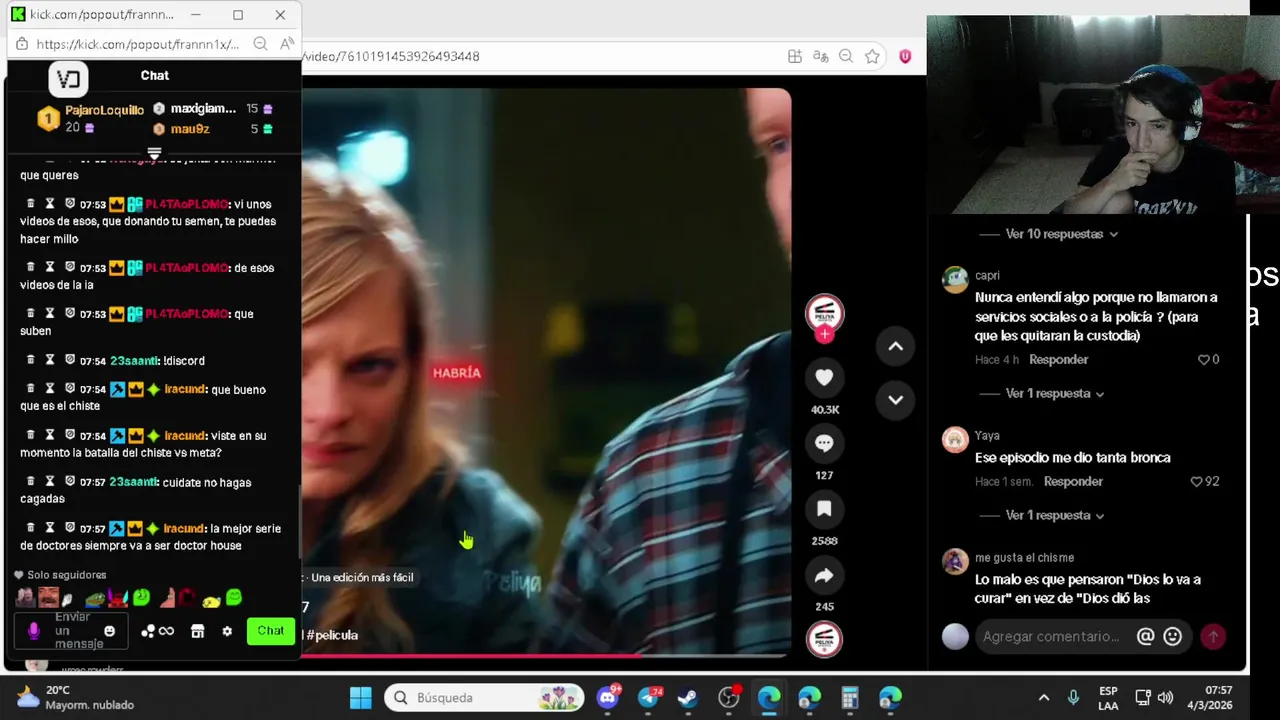
Task: Go to next video with down arrow
Action: [896, 399]
